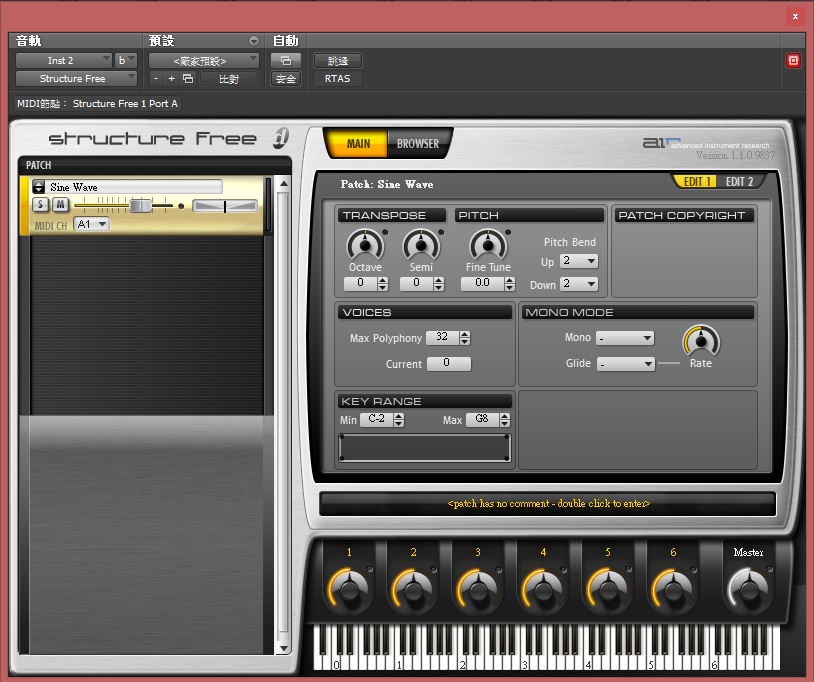Click the AIR advanced instrument research logo

(706, 143)
